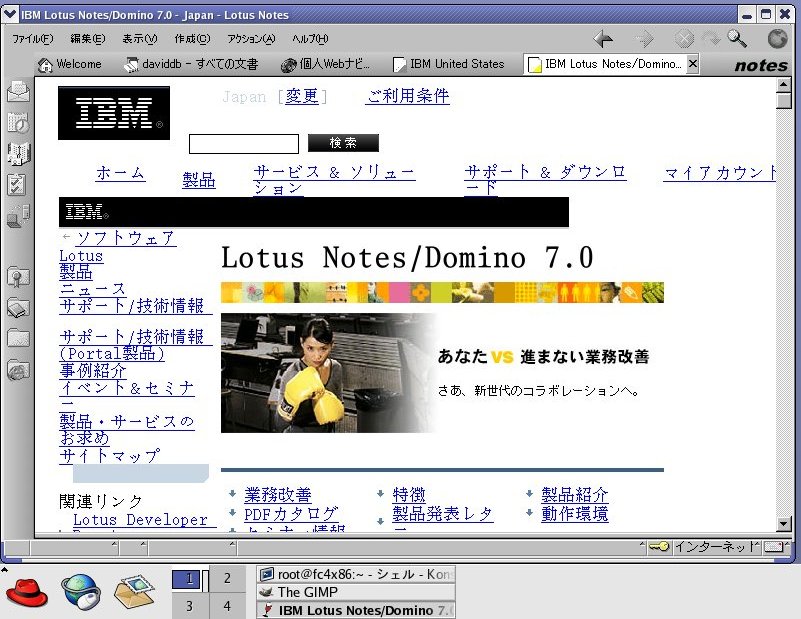This screenshot has width=801, height=619.
Task: Open the Calendar bookmark icon in sidebar
Action: 18,123
